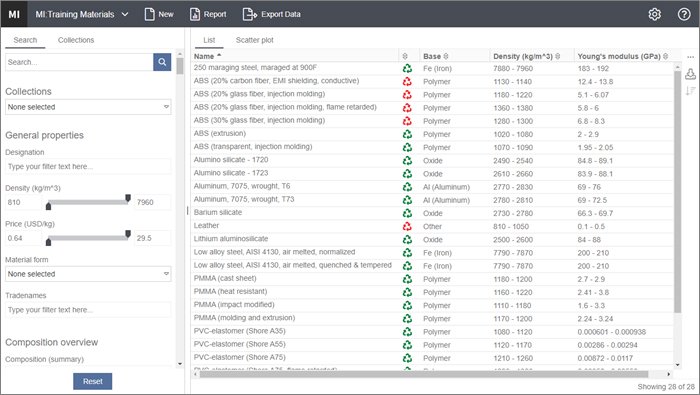Click the Tradenames filter text field

pyautogui.click(x=88, y=310)
